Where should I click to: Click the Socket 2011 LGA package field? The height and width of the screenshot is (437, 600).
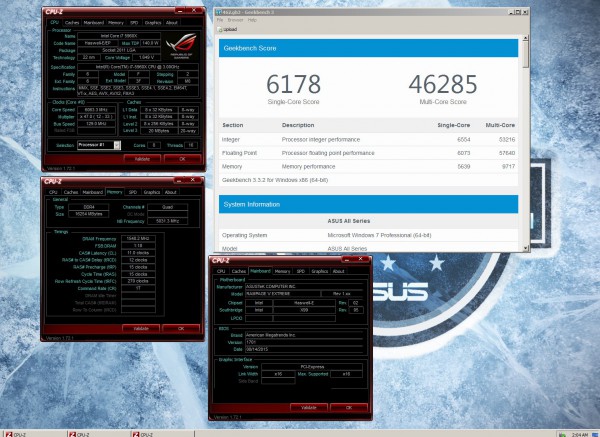(119, 50)
